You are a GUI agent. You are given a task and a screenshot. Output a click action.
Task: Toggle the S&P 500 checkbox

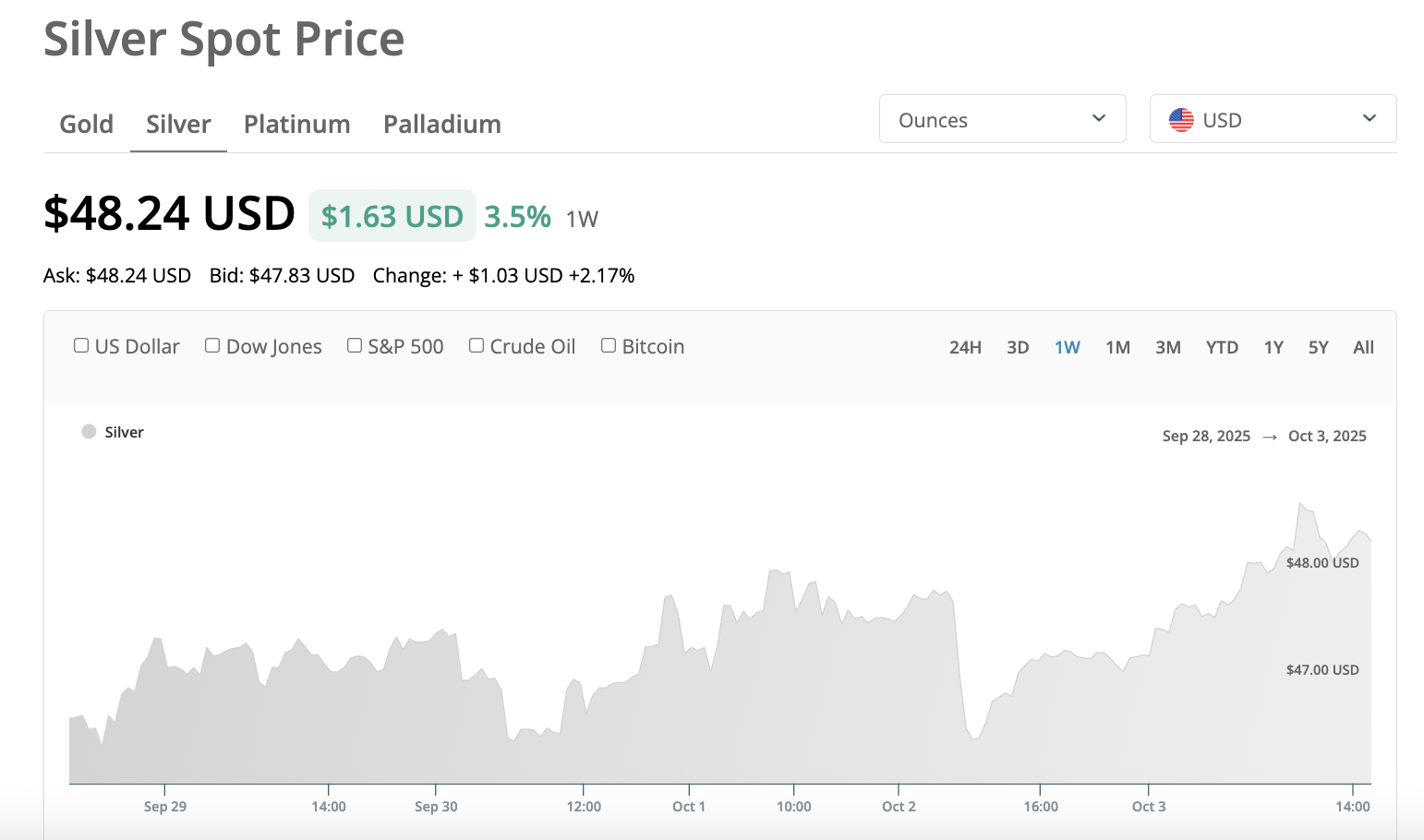[355, 345]
